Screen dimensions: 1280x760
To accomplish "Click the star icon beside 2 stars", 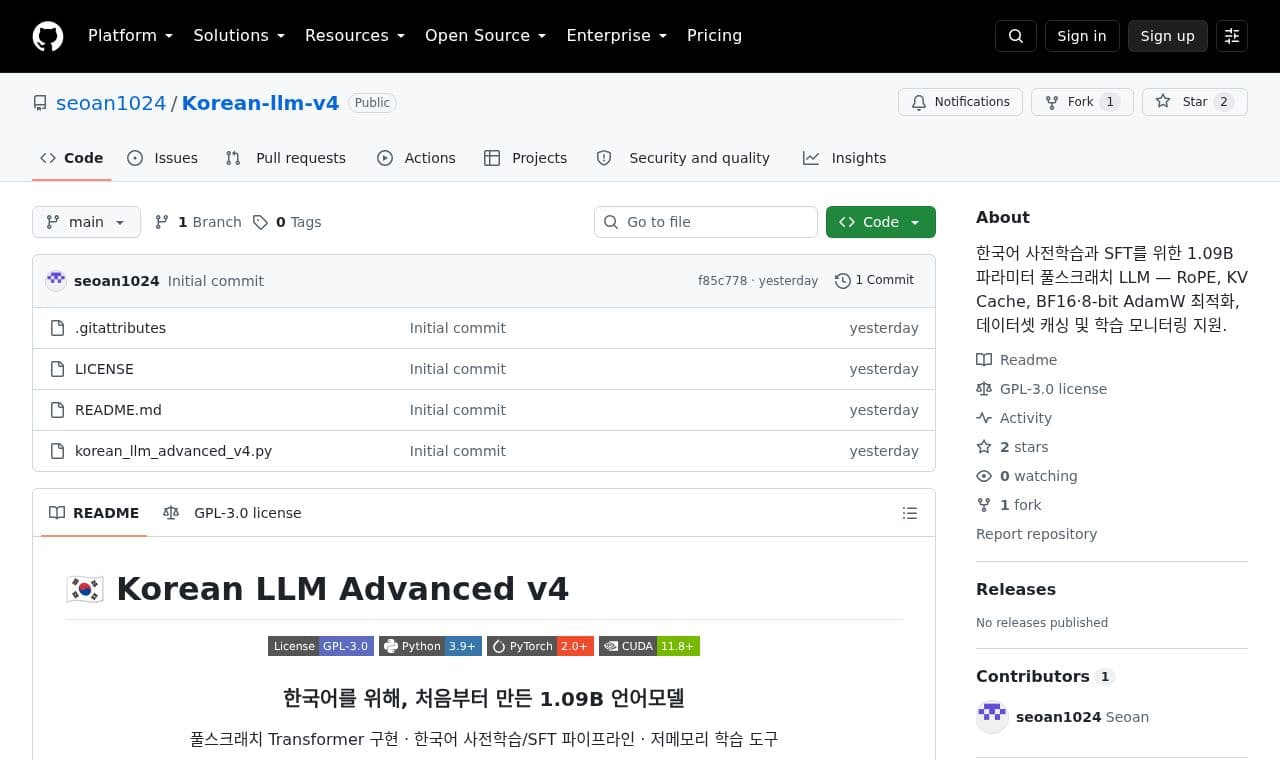I will click(984, 447).
